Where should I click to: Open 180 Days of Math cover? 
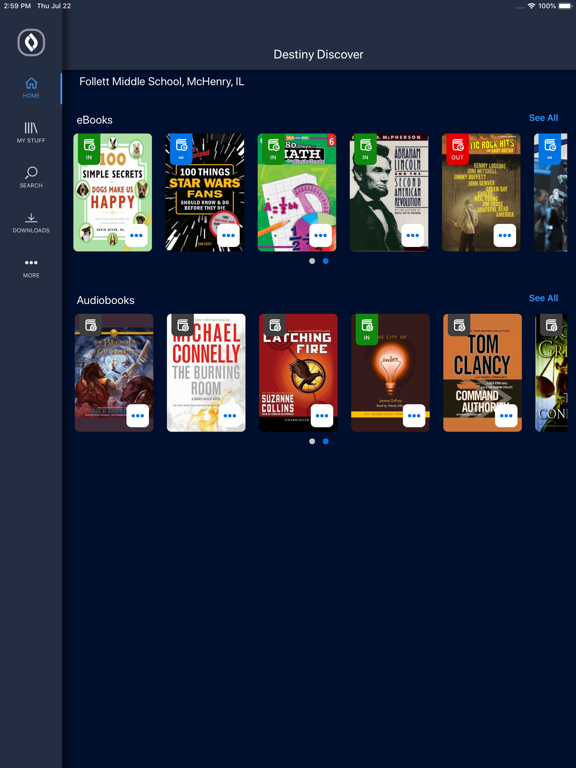[x=297, y=192]
